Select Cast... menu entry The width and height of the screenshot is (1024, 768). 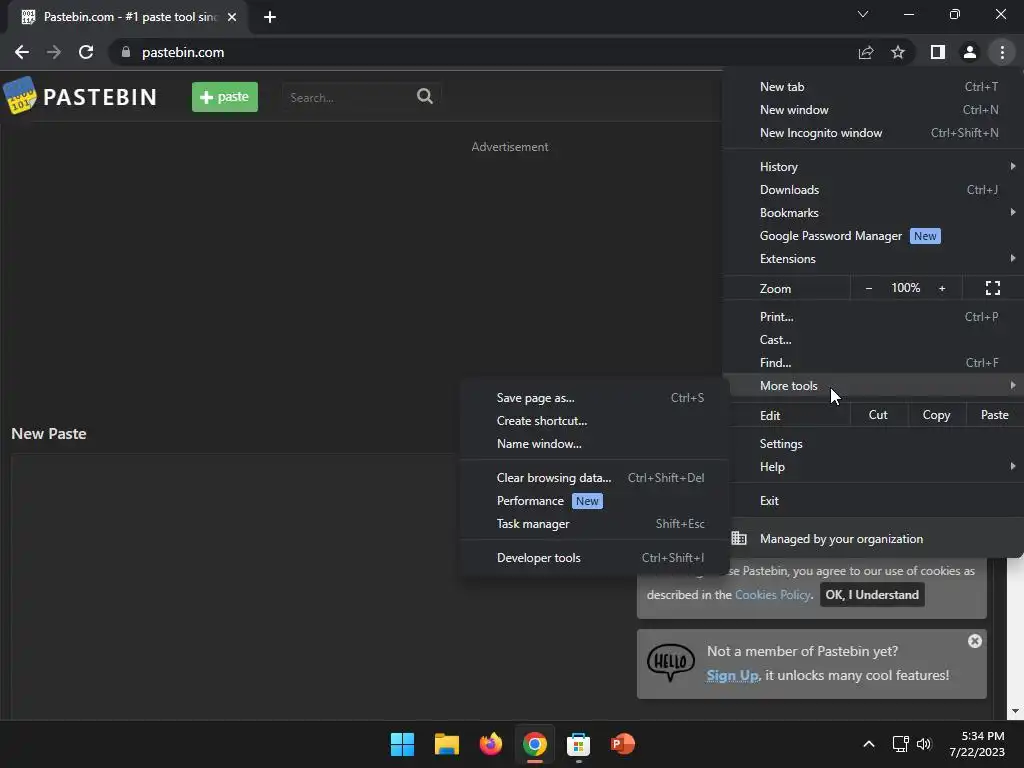point(873,340)
